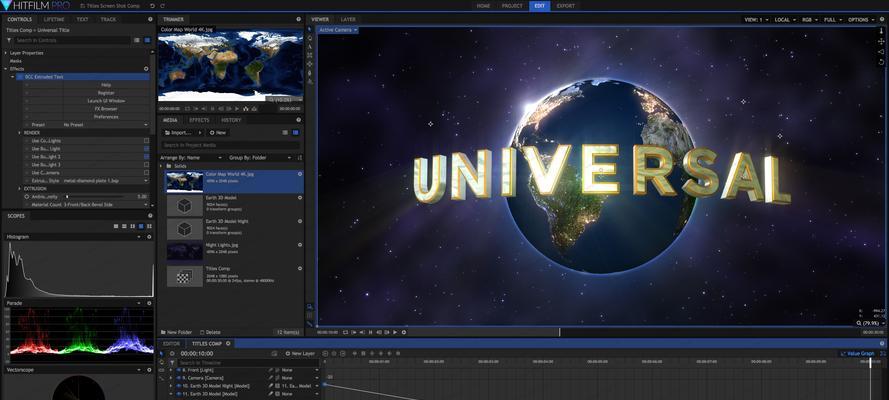Switch to the EDITOR timeline tab
This screenshot has height=400, width=889.
[x=171, y=343]
